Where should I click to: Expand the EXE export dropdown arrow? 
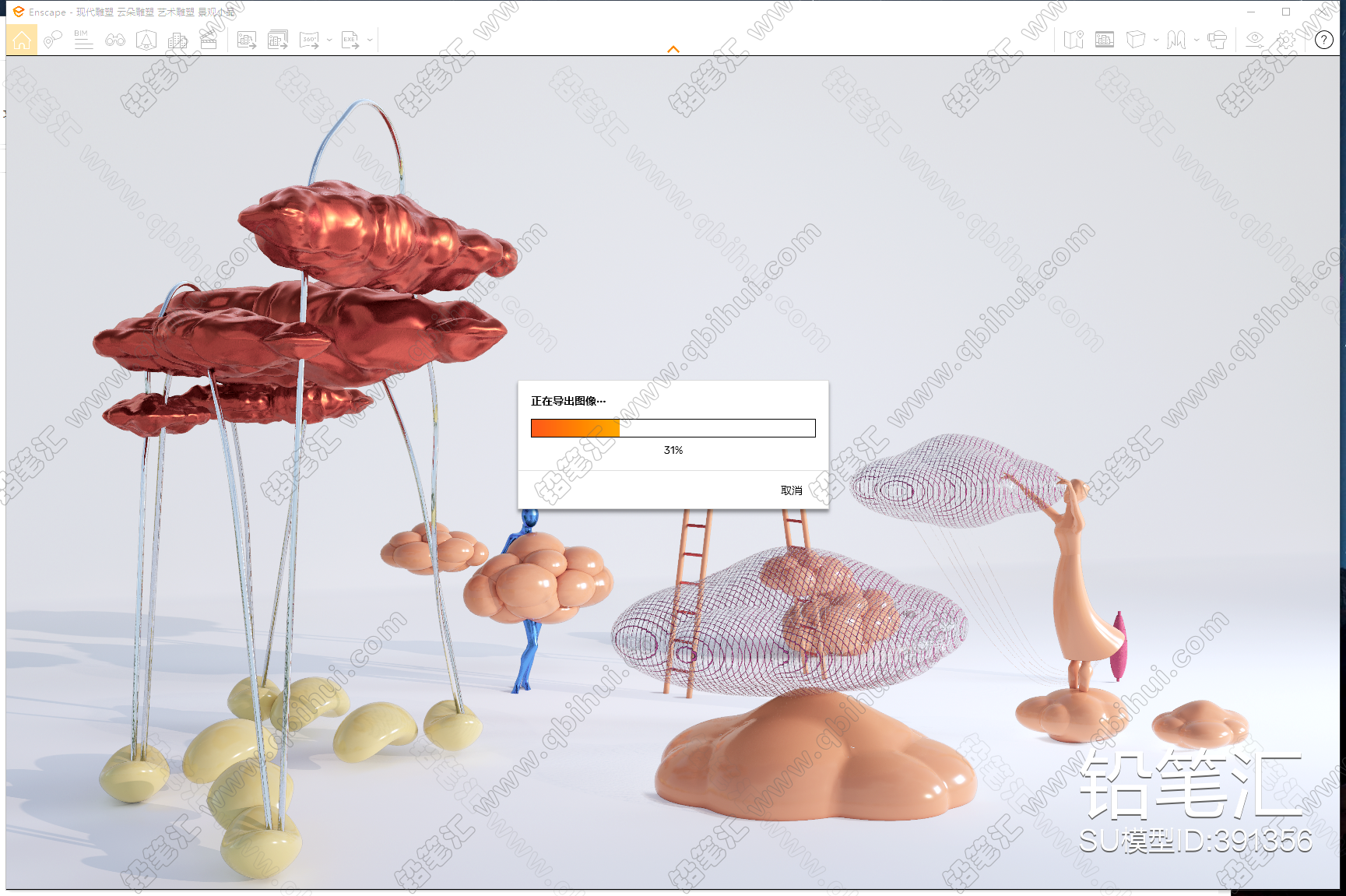370,40
